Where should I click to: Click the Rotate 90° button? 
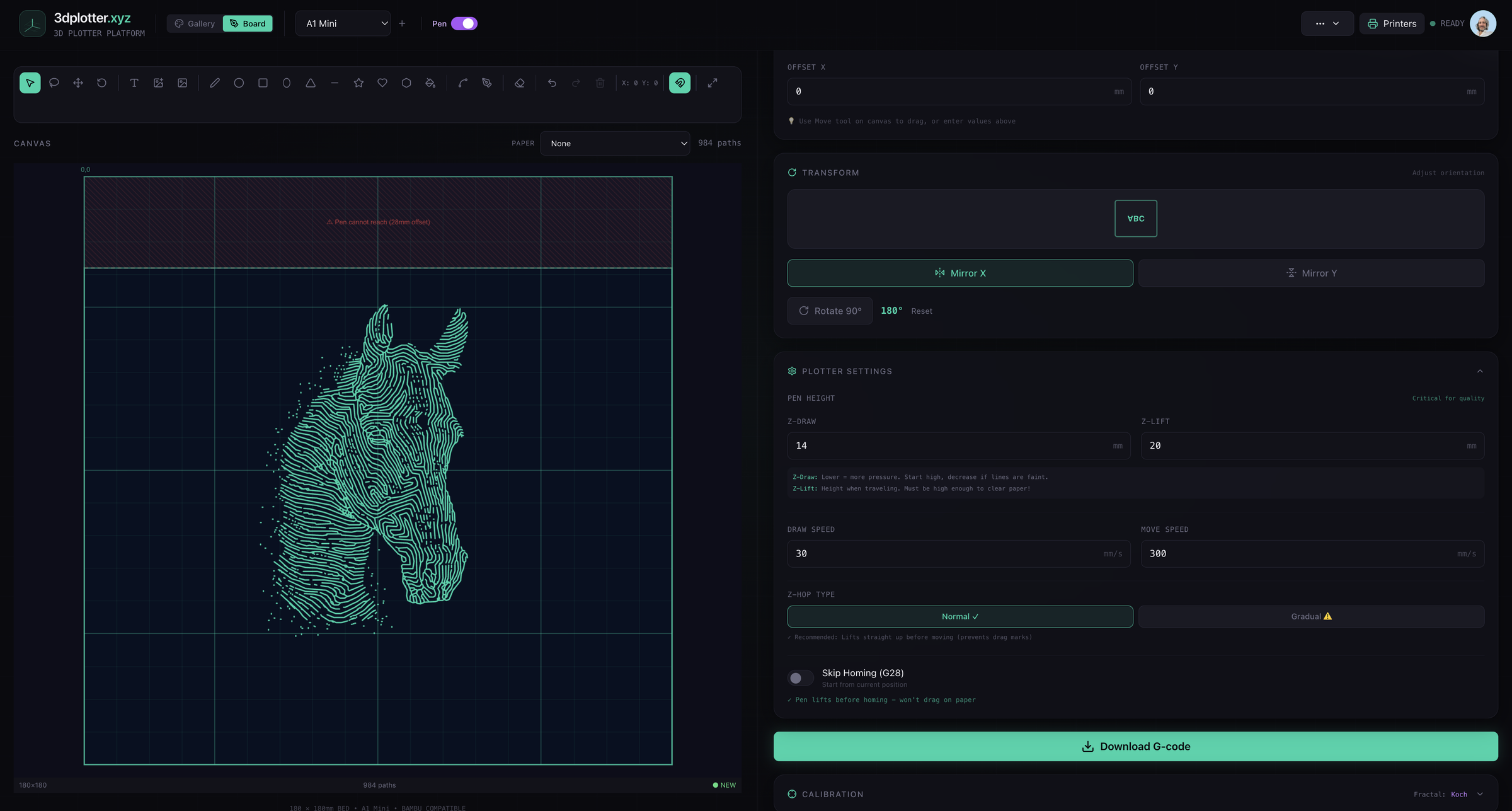[x=830, y=311]
